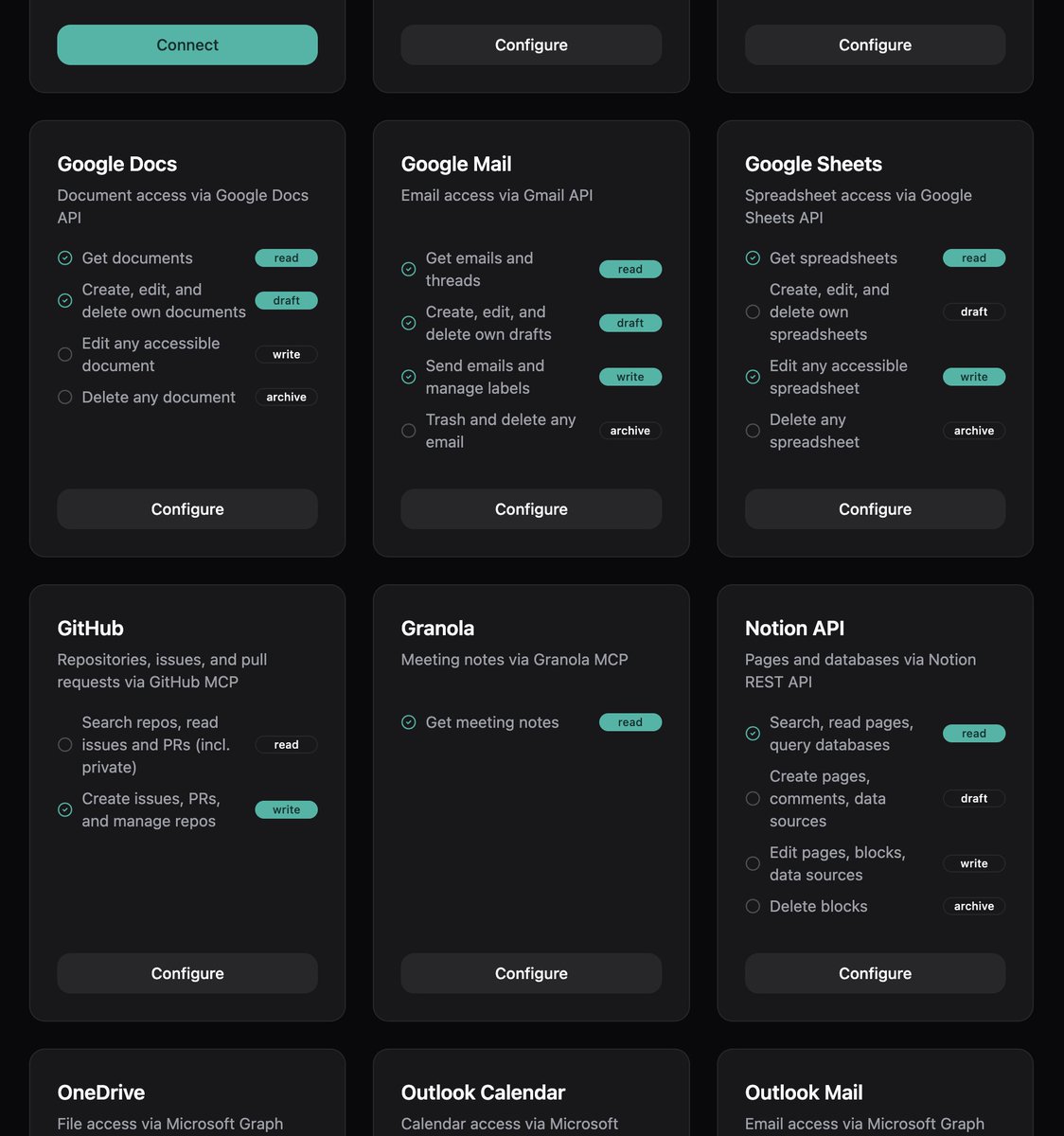
Task: Open Configure for Google Mail card
Action: 531,509
